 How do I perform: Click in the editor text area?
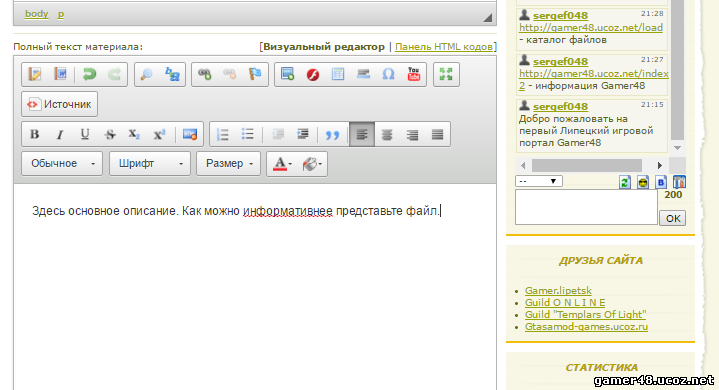pyautogui.click(x=254, y=286)
